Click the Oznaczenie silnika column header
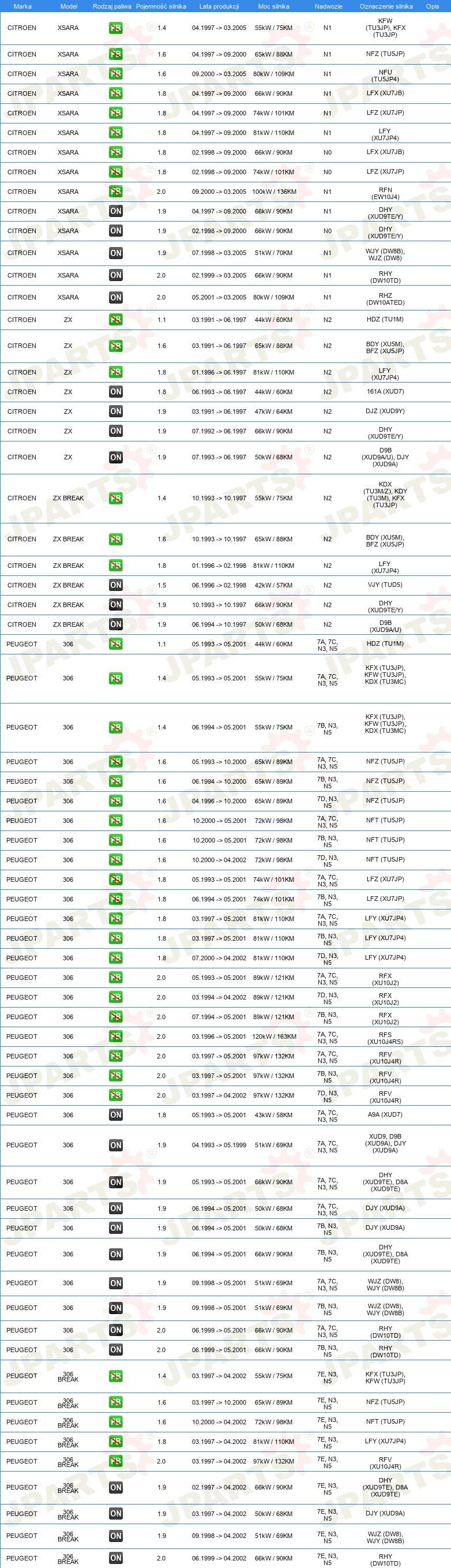This screenshot has height=1568, width=451. coord(386,6)
